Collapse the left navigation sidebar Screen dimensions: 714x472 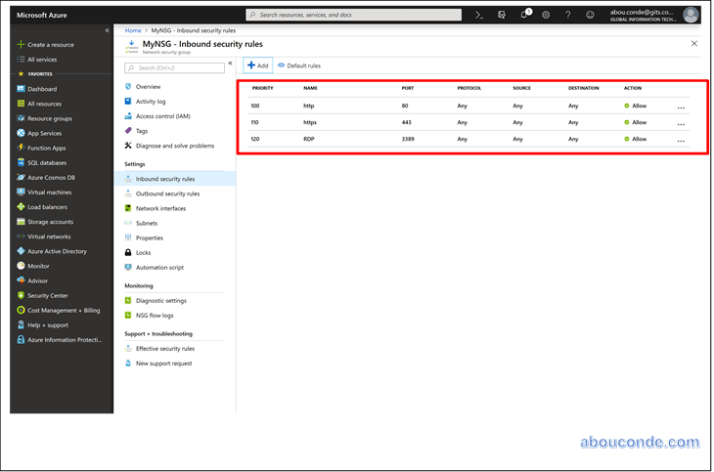click(107, 31)
